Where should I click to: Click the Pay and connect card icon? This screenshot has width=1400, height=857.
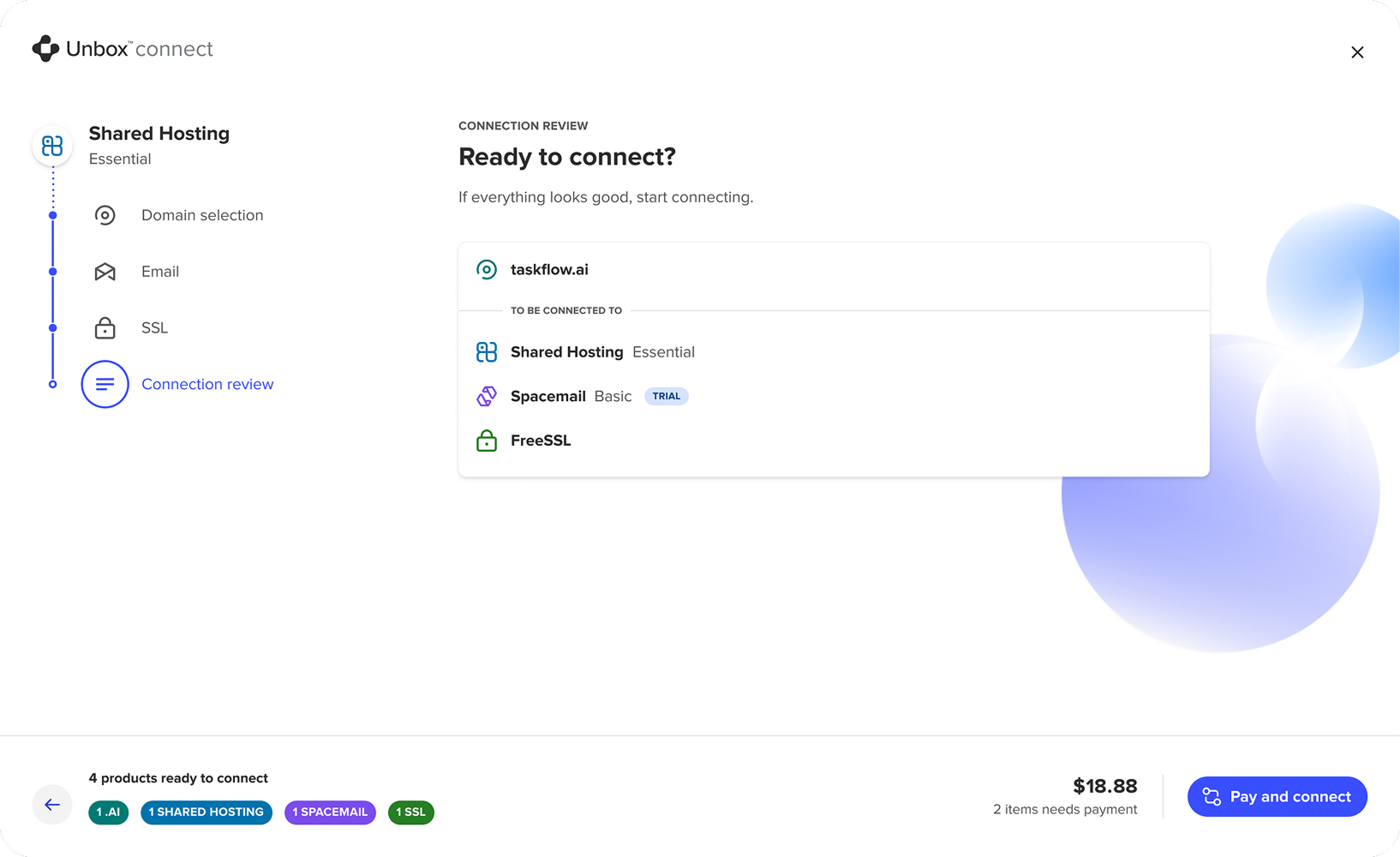[x=1211, y=796]
